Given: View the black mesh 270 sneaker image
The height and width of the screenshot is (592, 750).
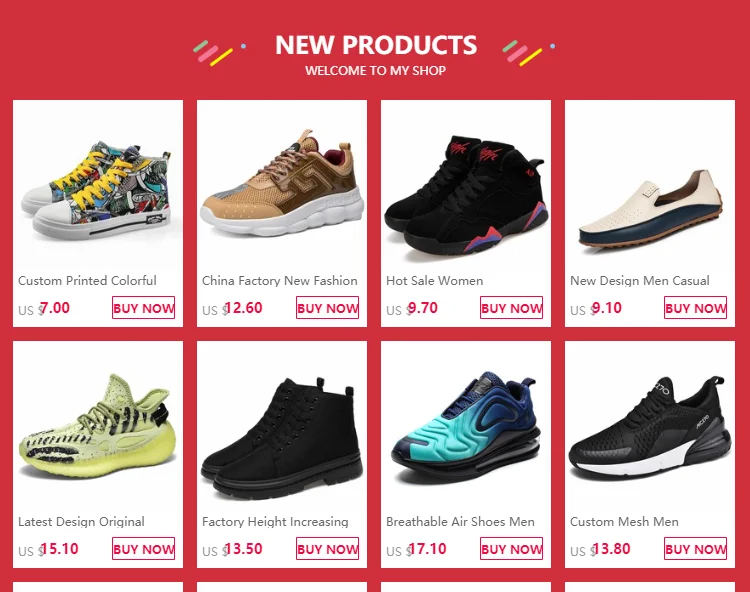Looking at the screenshot, I should click(x=650, y=427).
